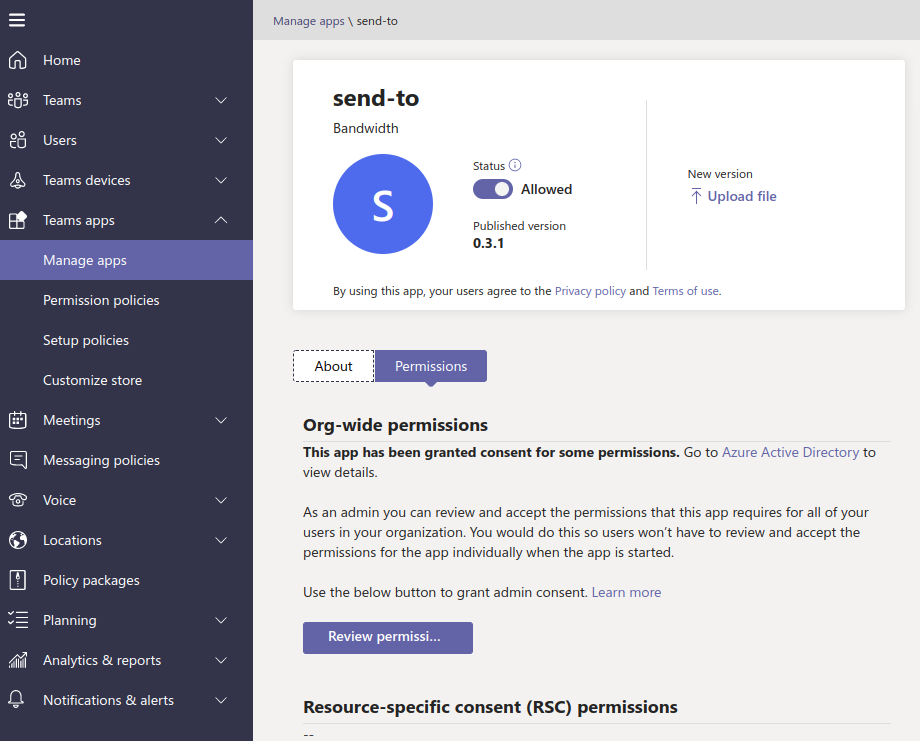Open Policy packages in the sidebar
This screenshot has height=741, width=920.
(x=126, y=580)
